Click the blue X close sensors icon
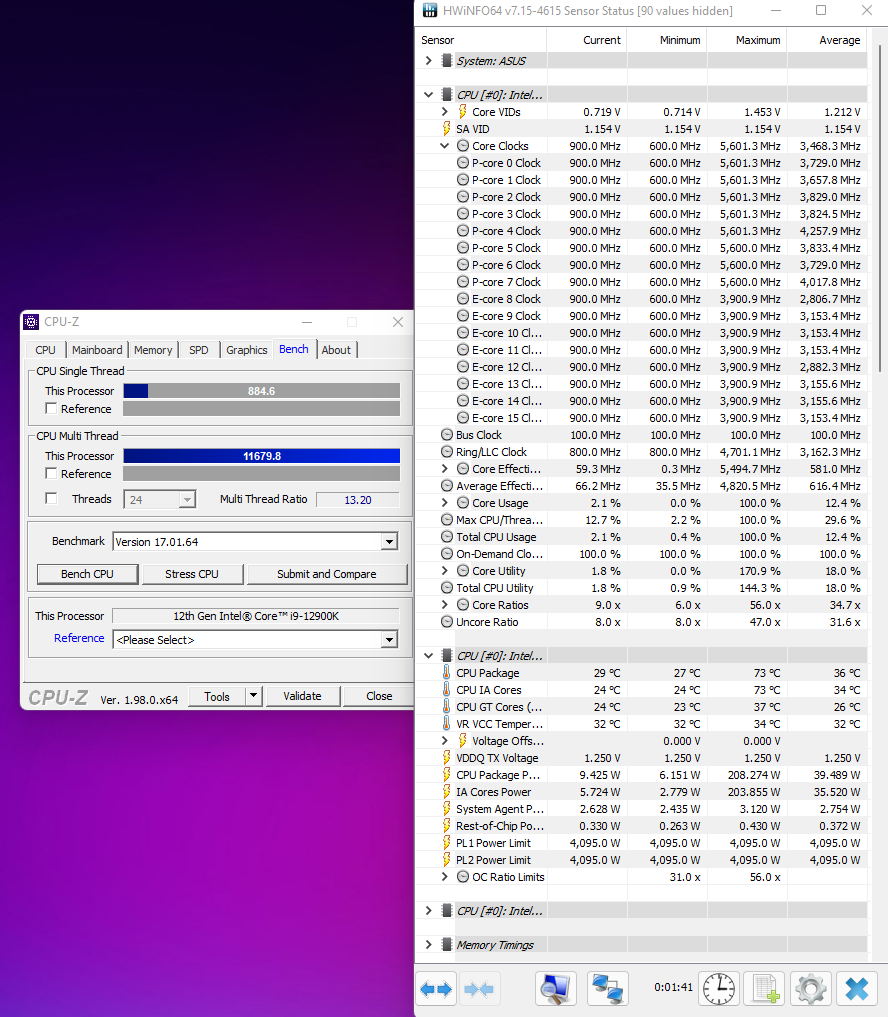888x1017 pixels. pyautogui.click(x=857, y=989)
